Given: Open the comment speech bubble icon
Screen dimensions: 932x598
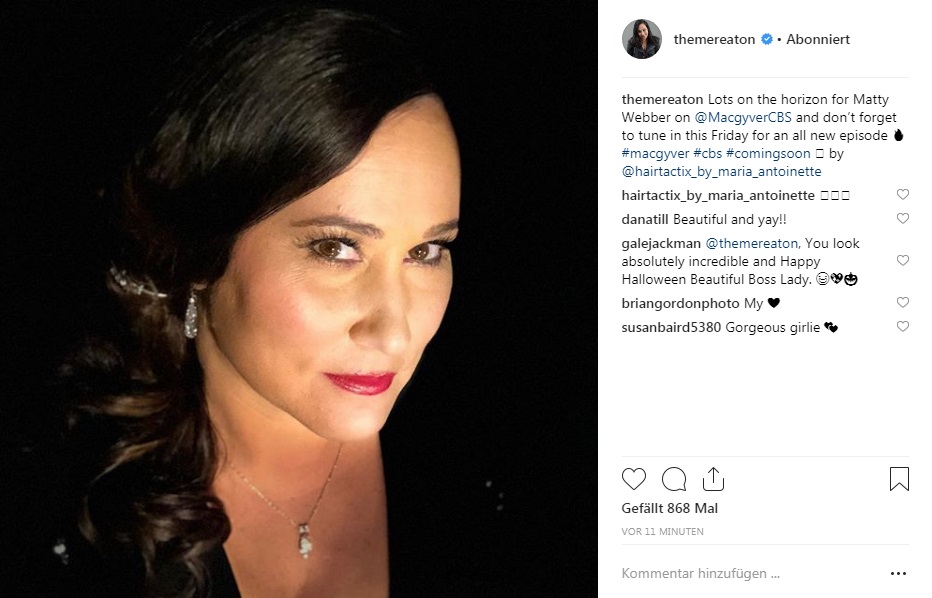Looking at the screenshot, I should [674, 479].
